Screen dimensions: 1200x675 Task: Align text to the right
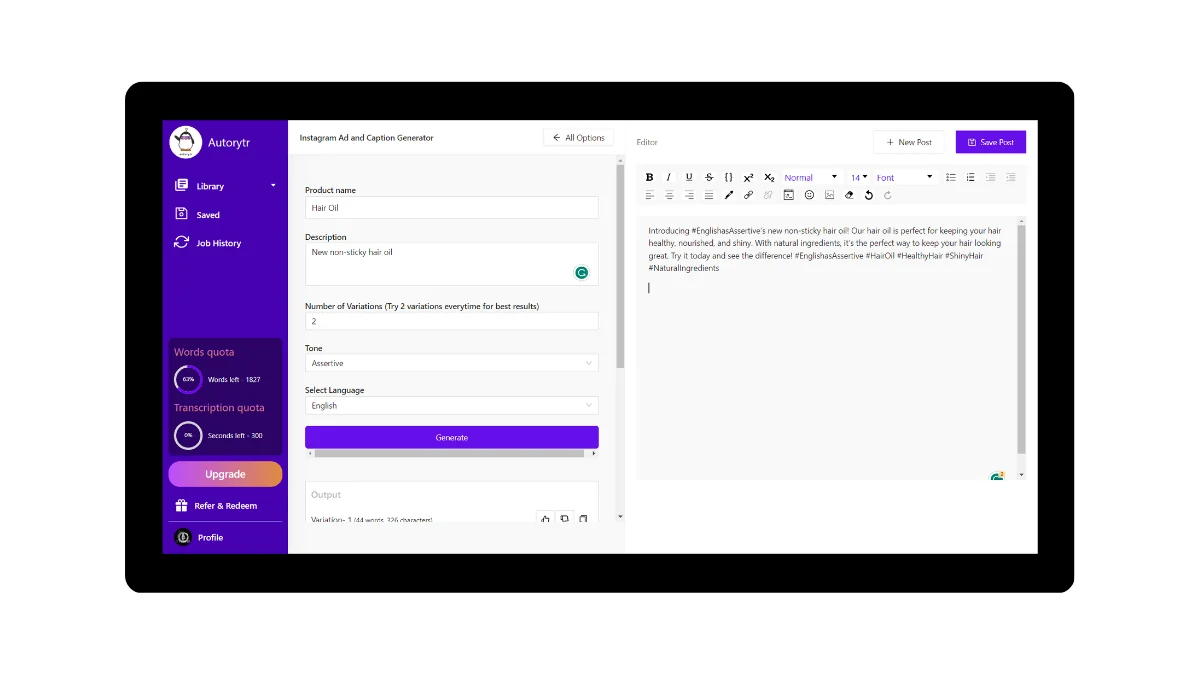[689, 195]
